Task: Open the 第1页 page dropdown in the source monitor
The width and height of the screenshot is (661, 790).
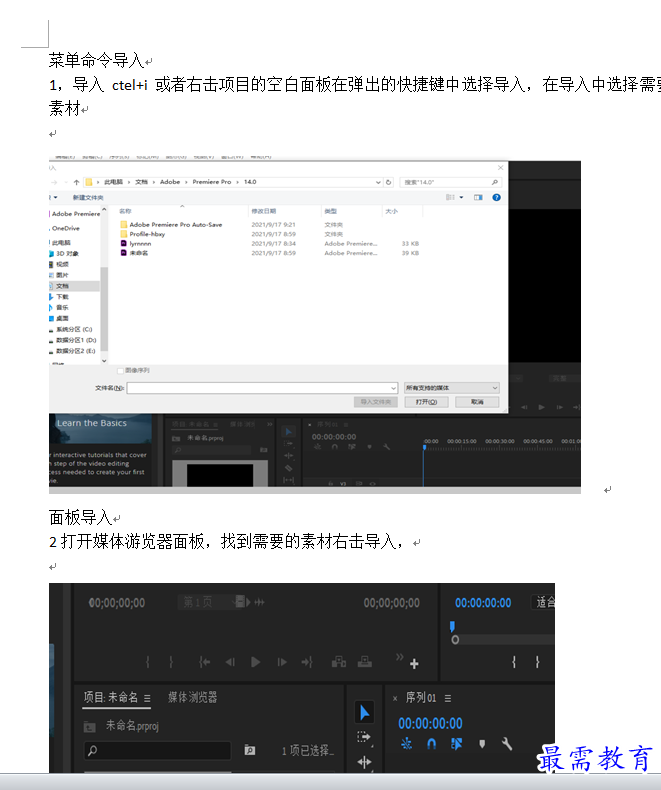Action: [212, 602]
